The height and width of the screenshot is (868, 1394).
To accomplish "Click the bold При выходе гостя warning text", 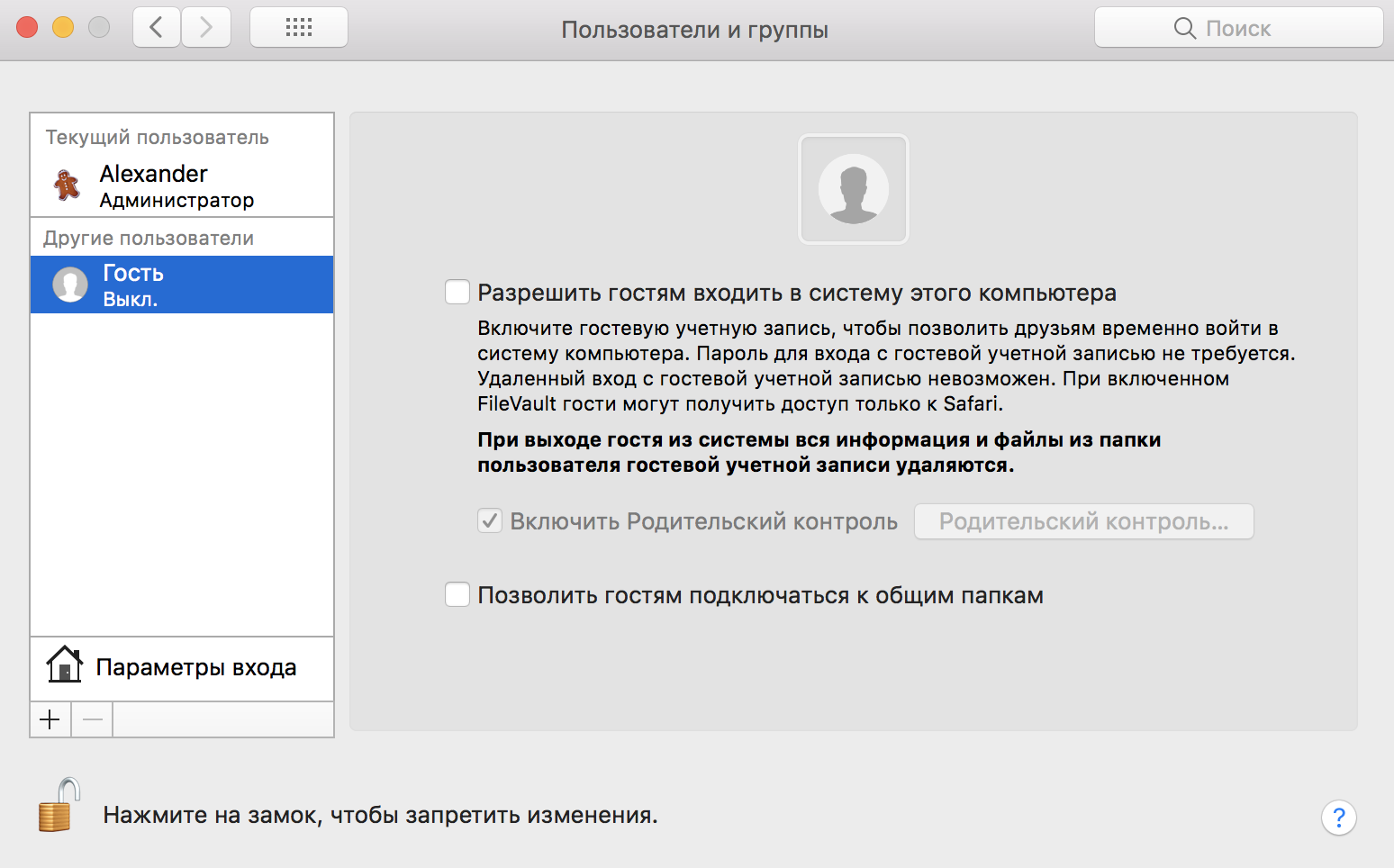I will (819, 452).
